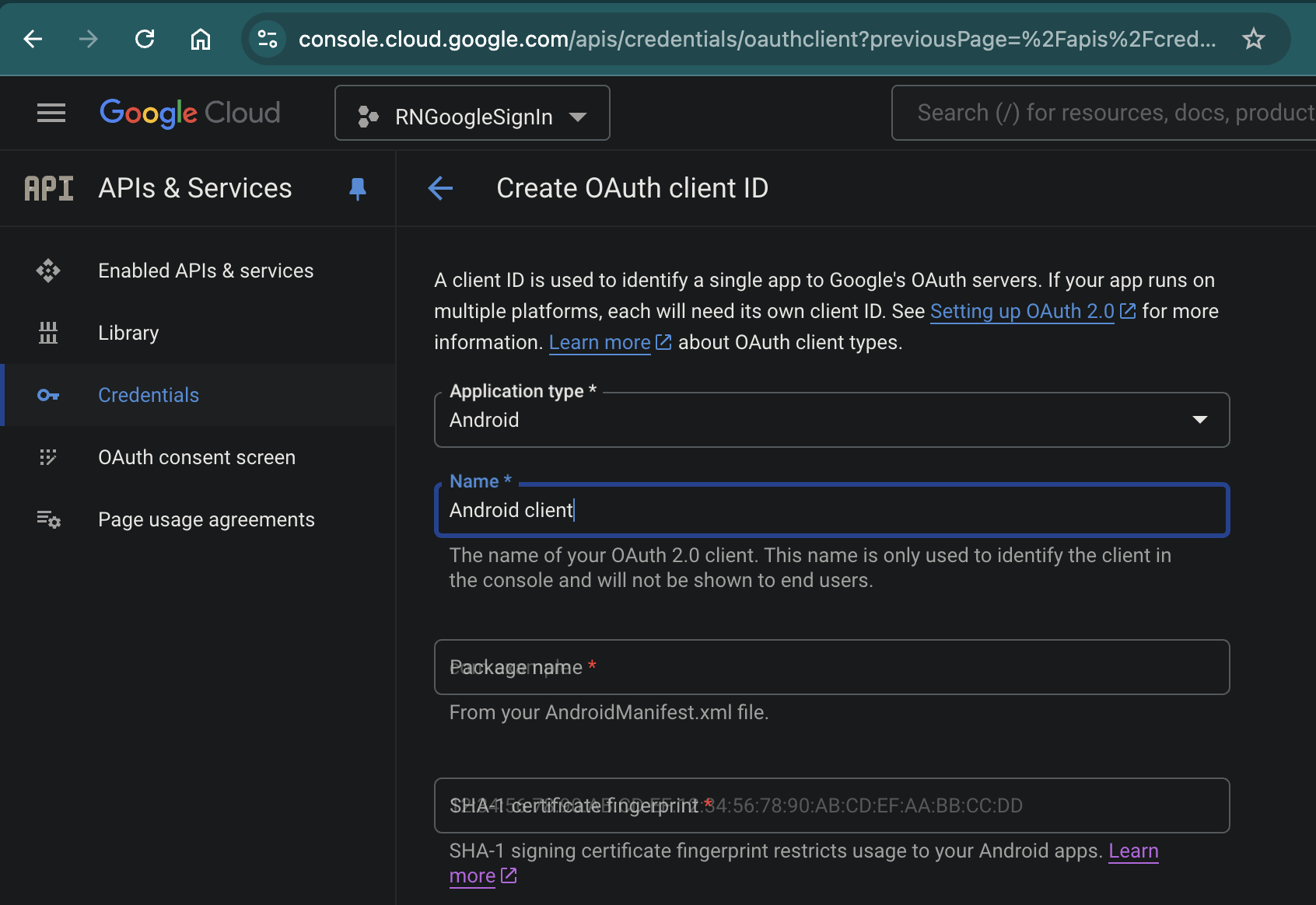This screenshot has width=1316, height=905.
Task: Click the SHA-1 certificate fingerprint field
Action: [831, 805]
